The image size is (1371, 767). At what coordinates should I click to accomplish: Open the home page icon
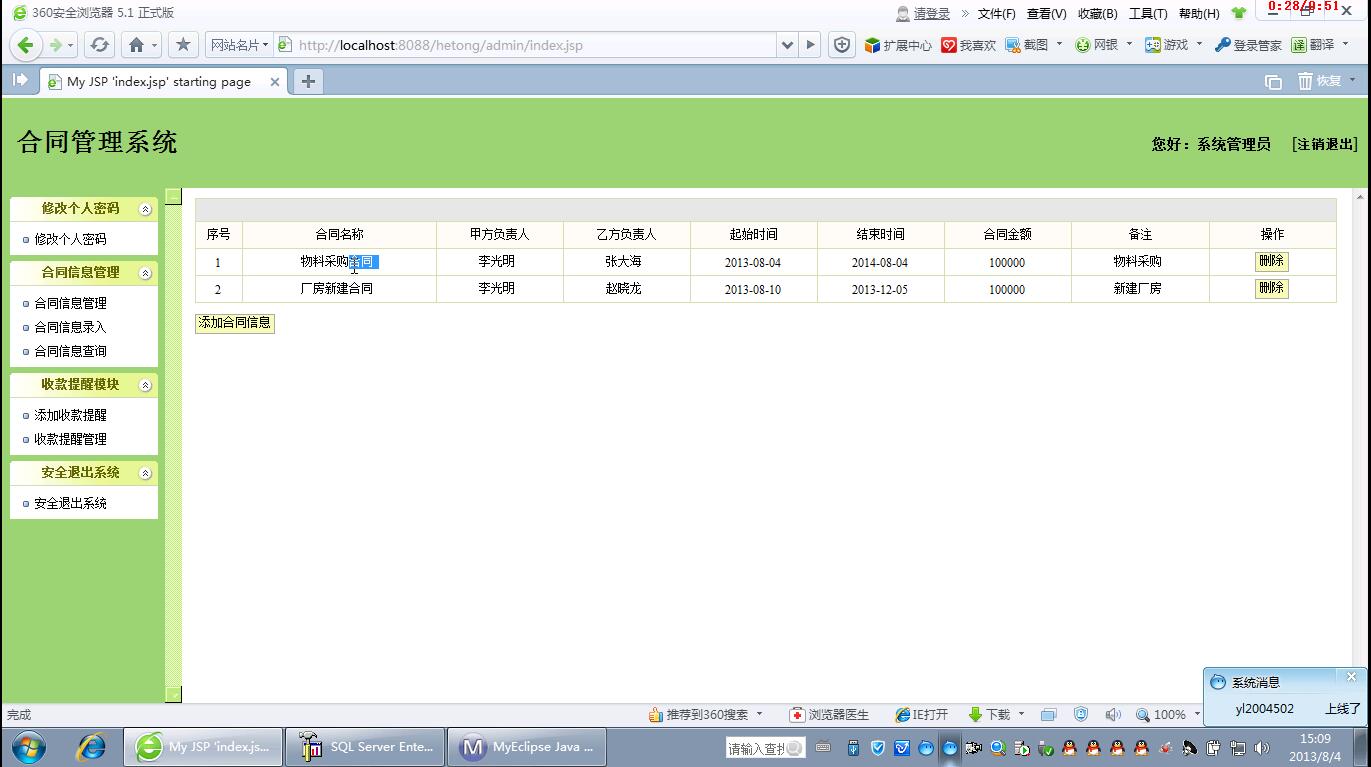pyautogui.click(x=137, y=45)
